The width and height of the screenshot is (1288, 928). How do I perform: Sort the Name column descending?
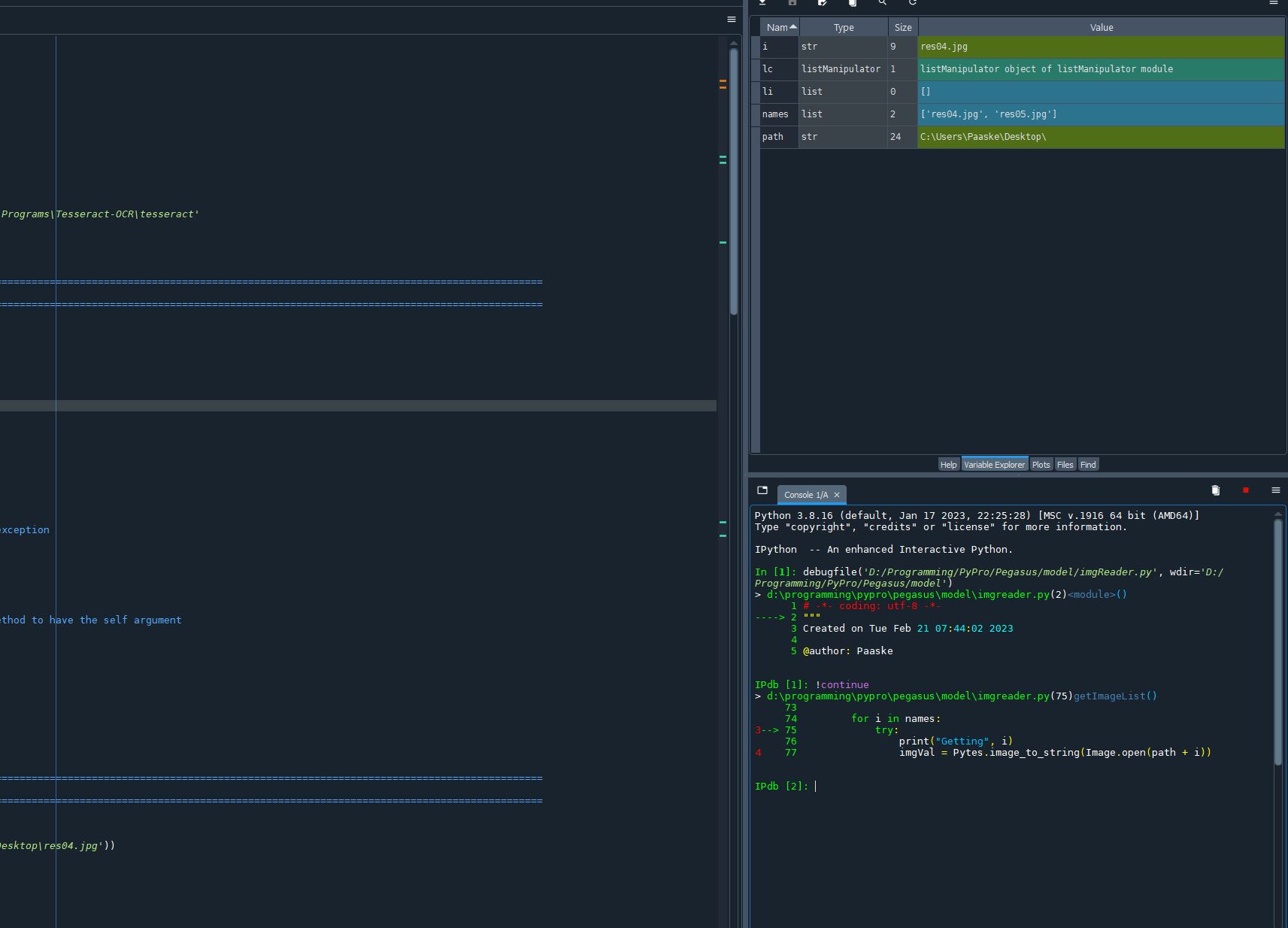pyautogui.click(x=779, y=27)
